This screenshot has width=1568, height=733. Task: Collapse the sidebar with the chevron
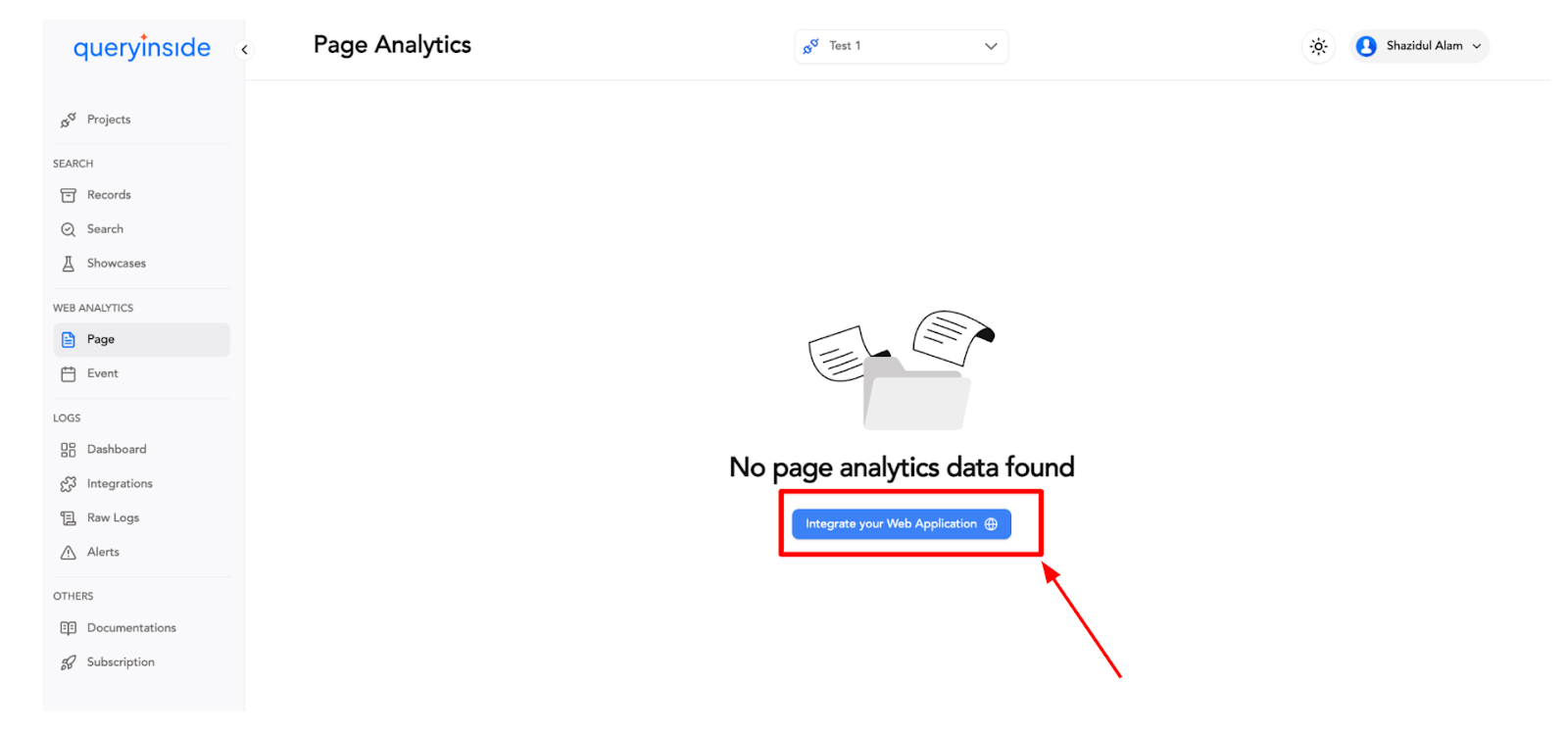(x=245, y=49)
